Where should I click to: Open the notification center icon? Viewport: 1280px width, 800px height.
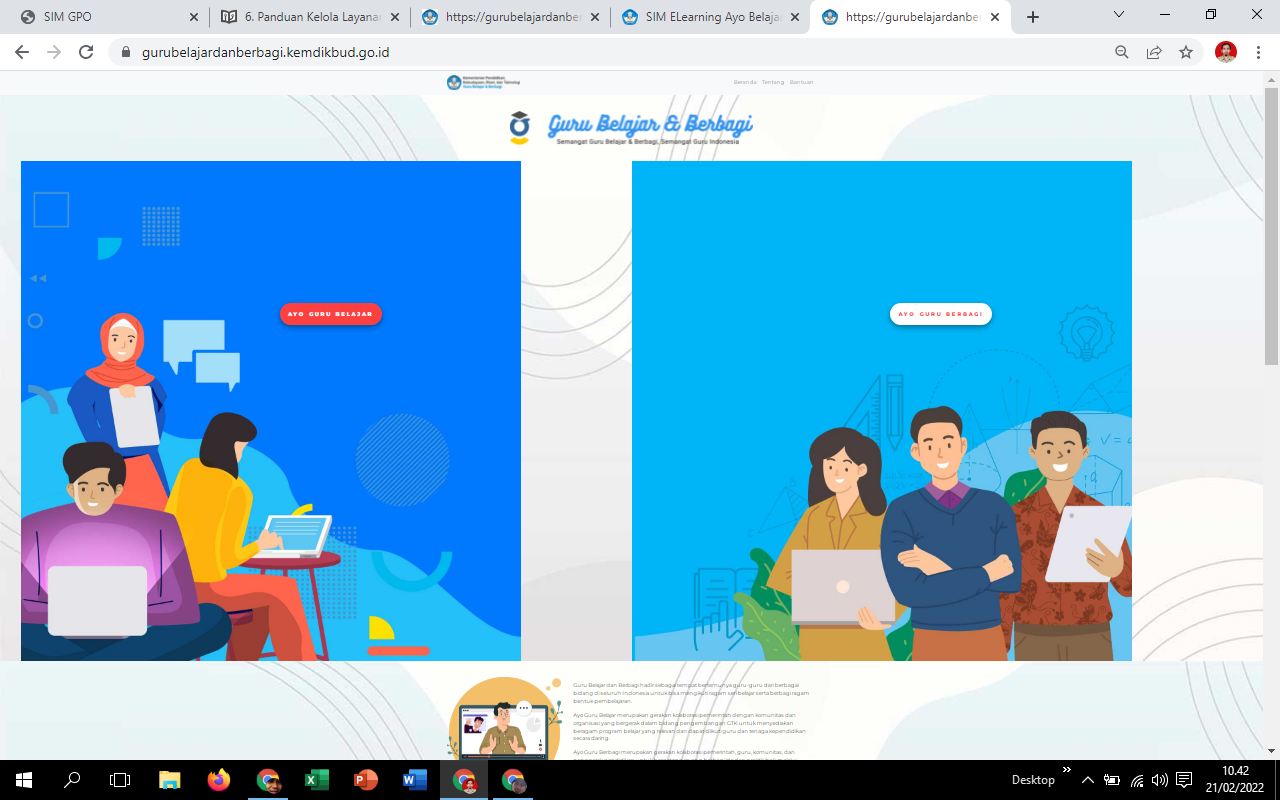pyautogui.click(x=1185, y=780)
